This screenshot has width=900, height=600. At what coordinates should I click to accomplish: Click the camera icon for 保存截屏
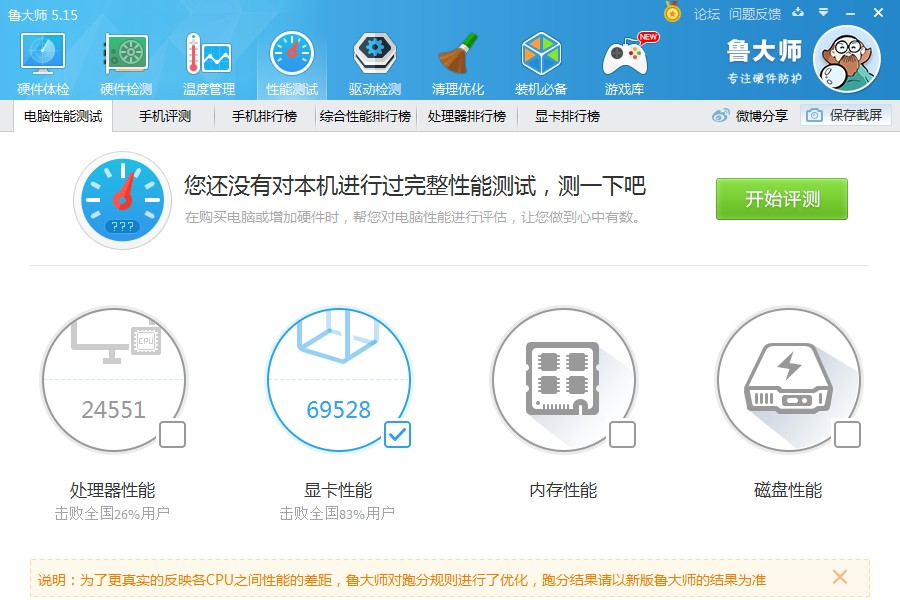[814, 115]
